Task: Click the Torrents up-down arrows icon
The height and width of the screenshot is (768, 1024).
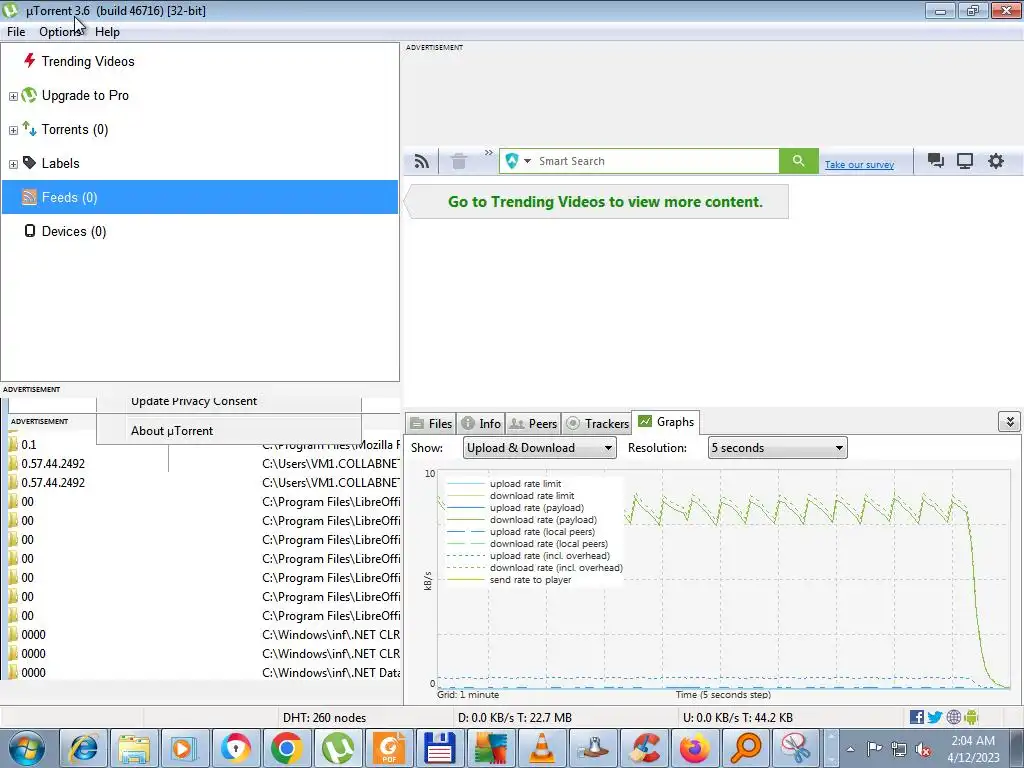Action: click(29, 129)
